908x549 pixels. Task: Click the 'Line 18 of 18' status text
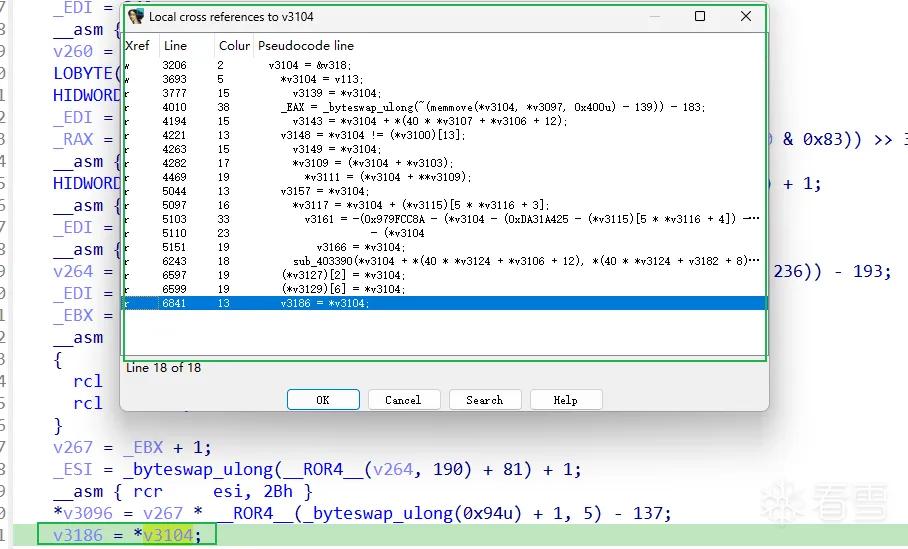pos(163,368)
